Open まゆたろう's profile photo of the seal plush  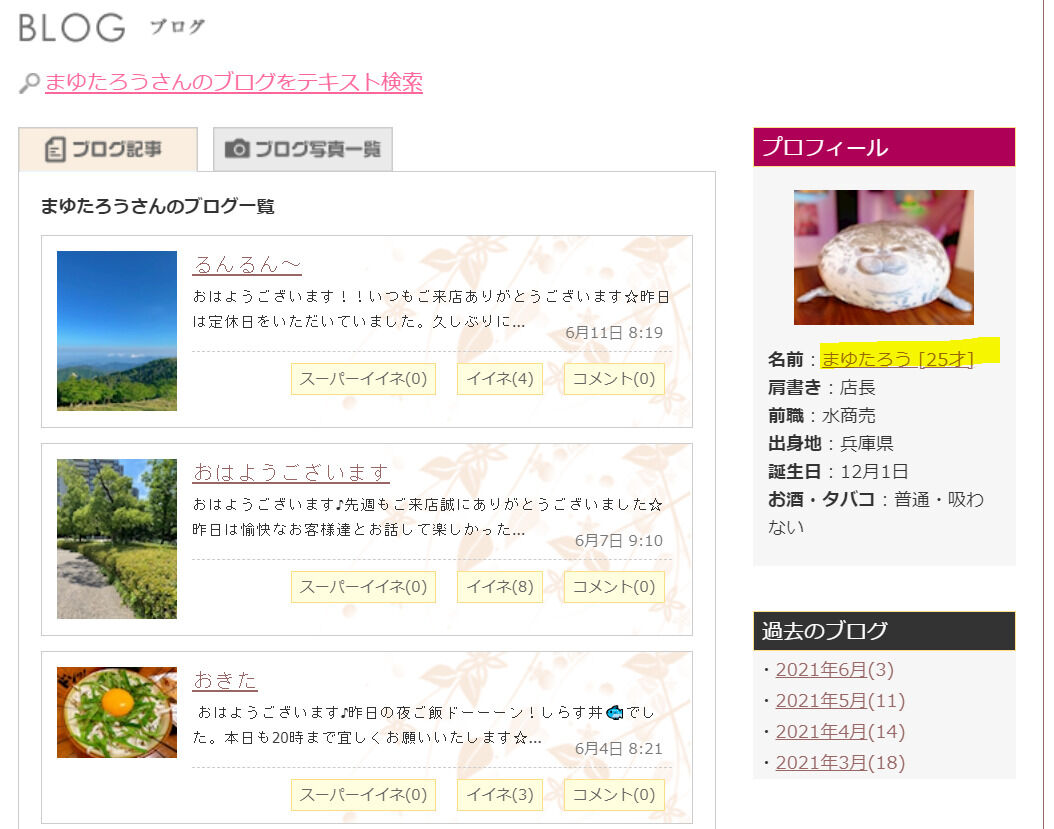tap(883, 257)
